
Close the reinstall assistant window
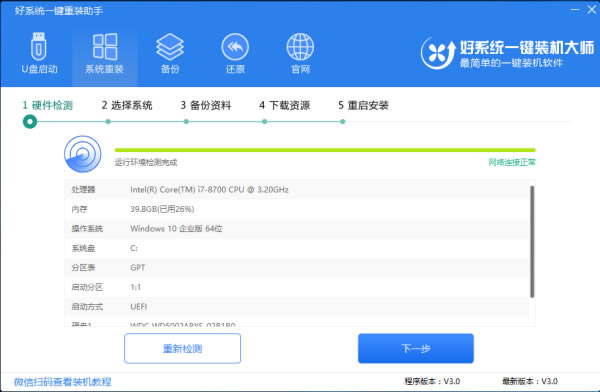(x=592, y=10)
